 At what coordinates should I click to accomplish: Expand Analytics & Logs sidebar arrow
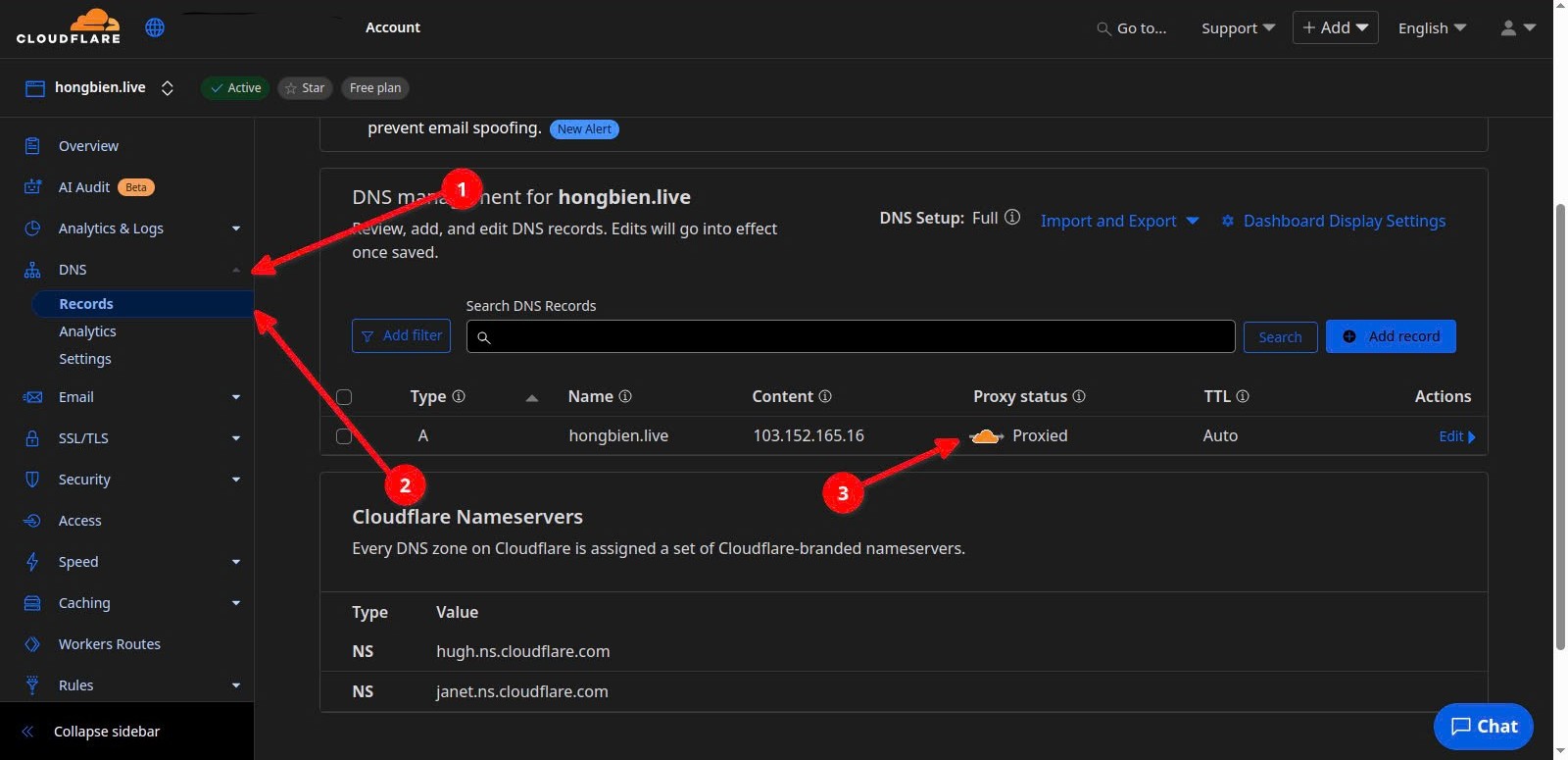click(236, 228)
